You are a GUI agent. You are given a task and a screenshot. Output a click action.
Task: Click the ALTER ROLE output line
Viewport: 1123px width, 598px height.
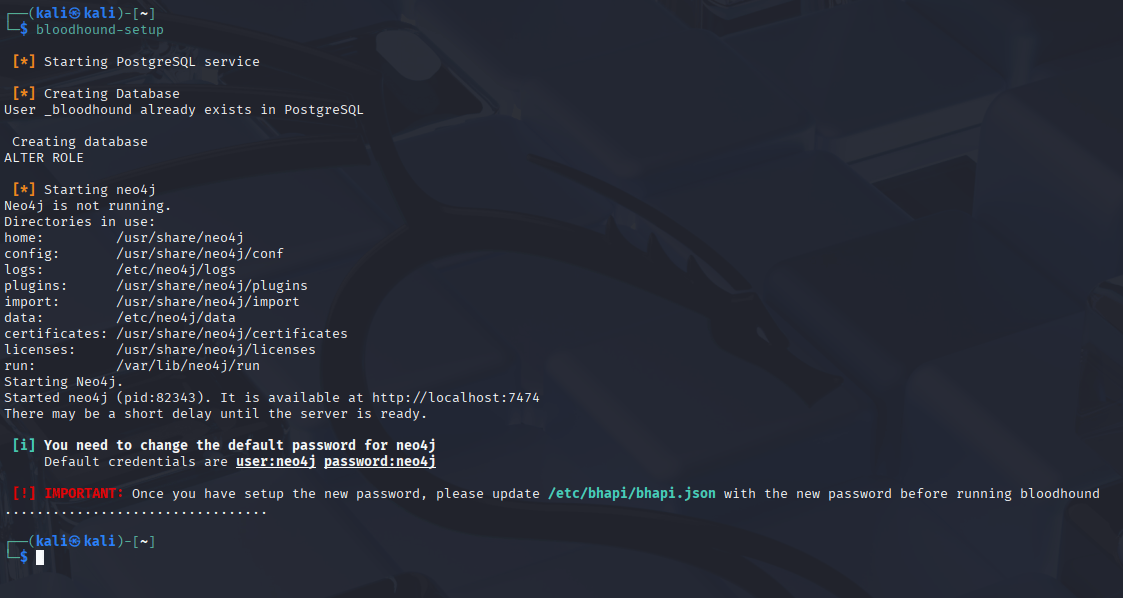44,158
